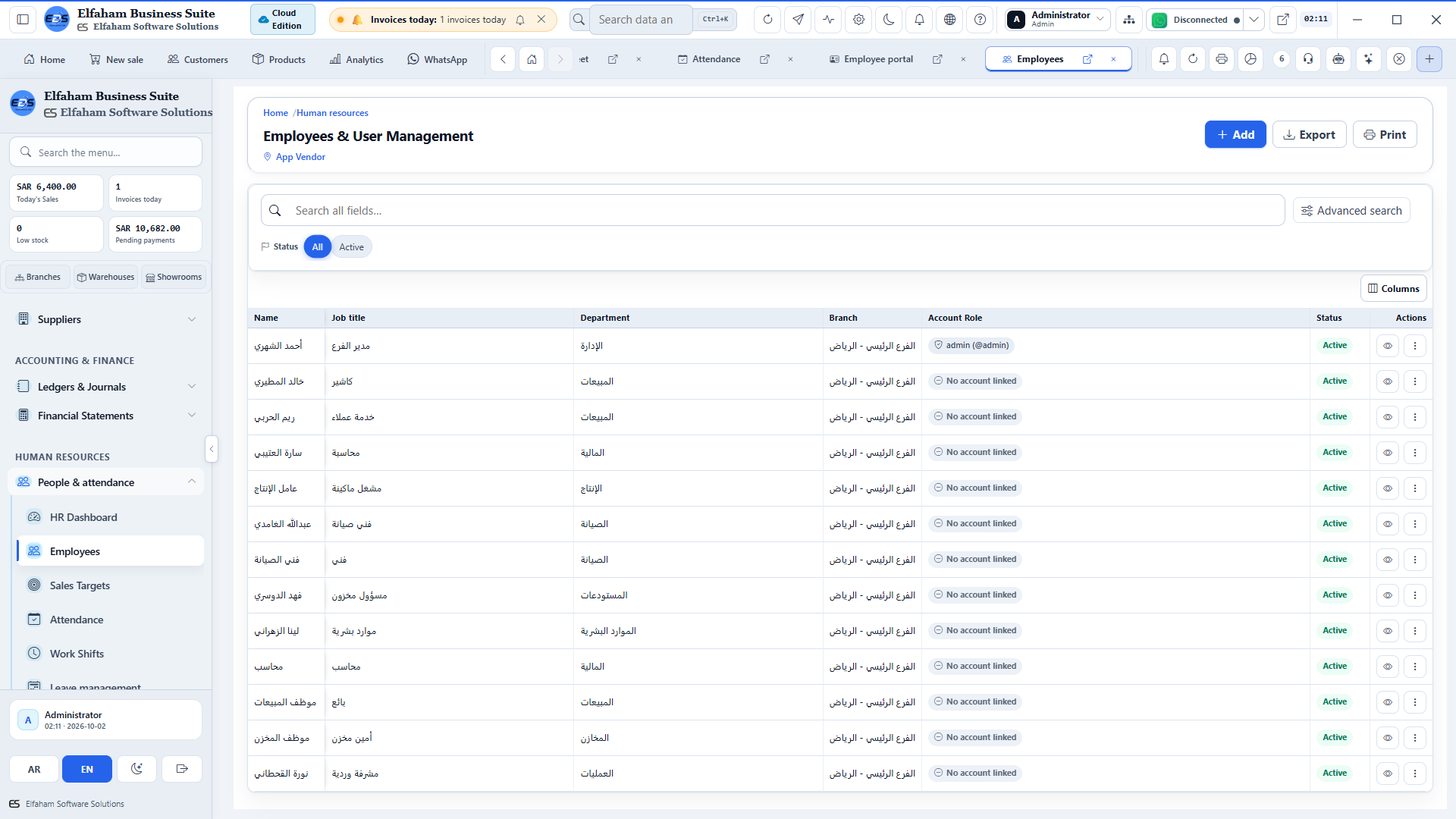Image resolution: width=1456 pixels, height=819 pixels.
Task: Switch language to AR
Action: (x=34, y=769)
